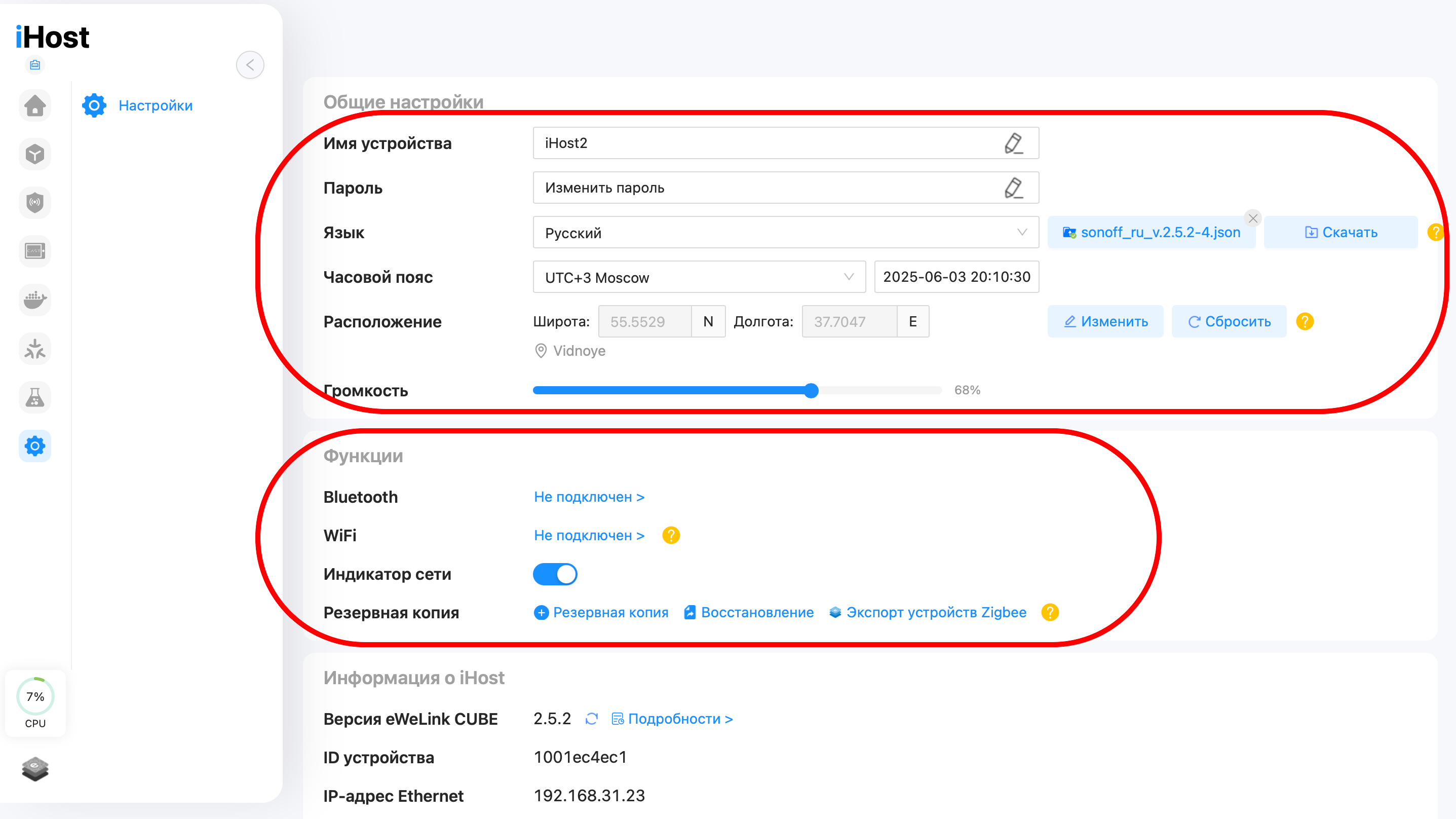Open Настройки menu item
The height and width of the screenshot is (819, 1456).
point(137,106)
